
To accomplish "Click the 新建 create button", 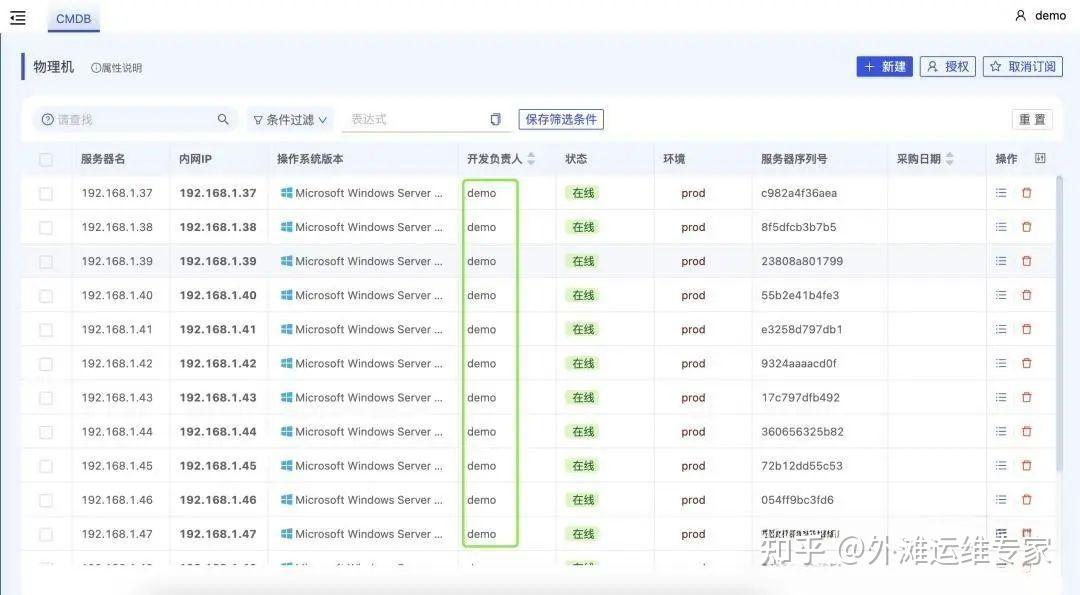I will coord(884,66).
